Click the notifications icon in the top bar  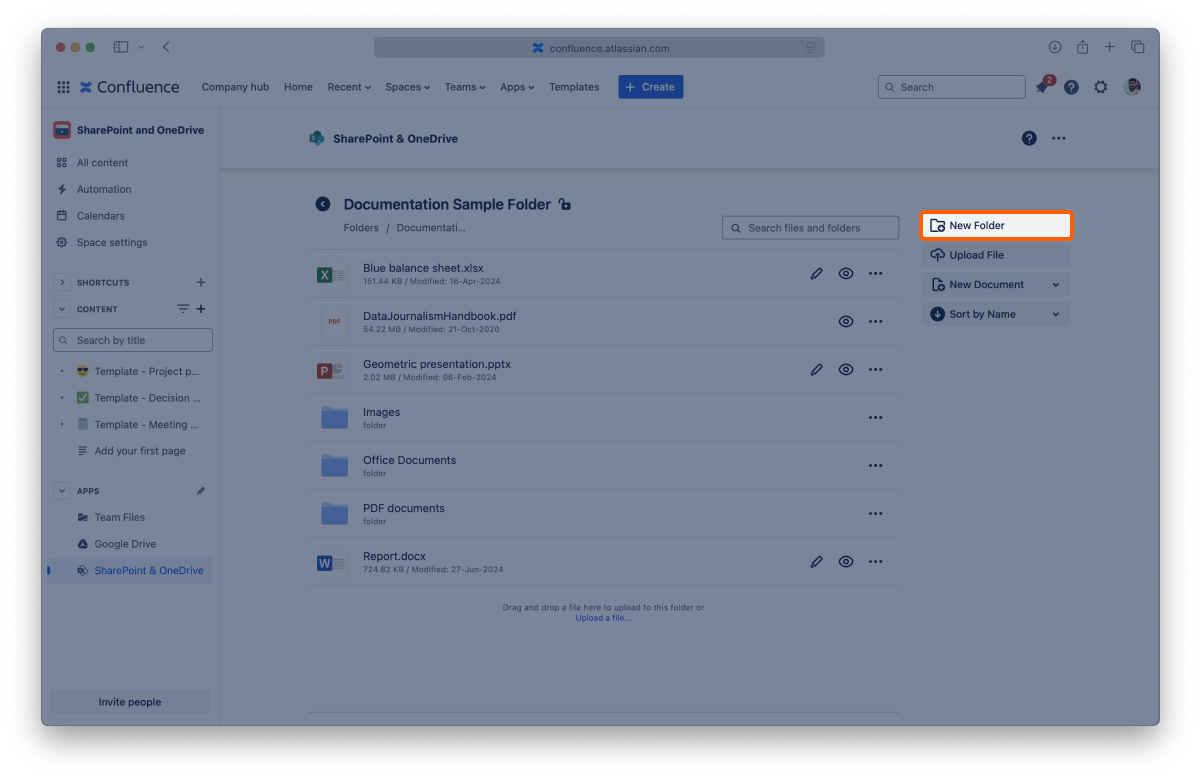point(1043,87)
